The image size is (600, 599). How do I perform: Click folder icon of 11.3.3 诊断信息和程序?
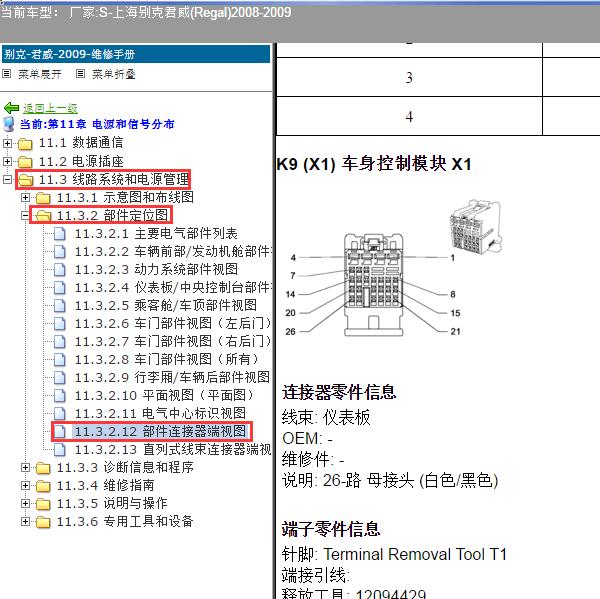(x=43, y=467)
